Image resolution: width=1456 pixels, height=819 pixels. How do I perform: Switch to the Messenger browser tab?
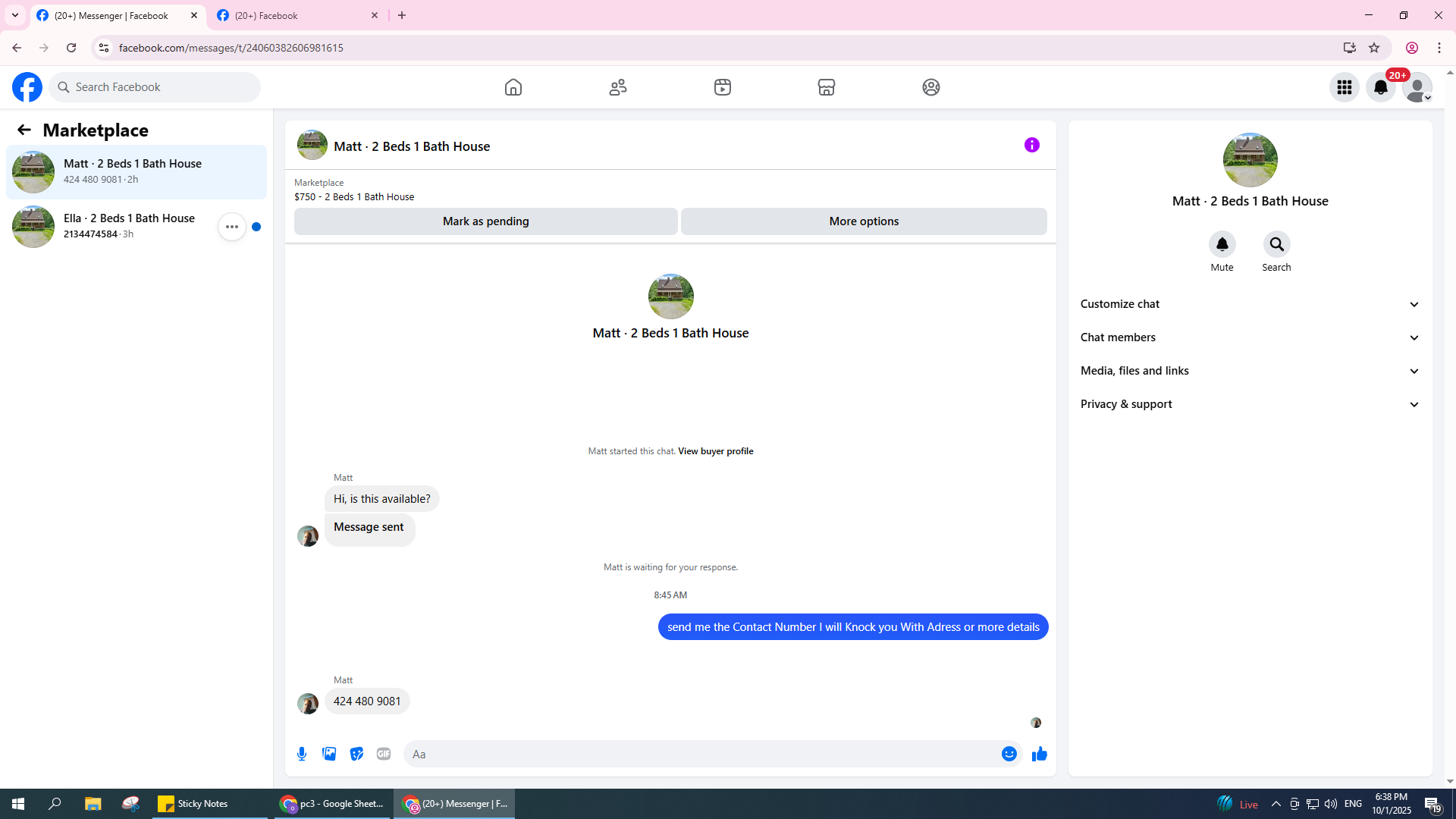(118, 15)
